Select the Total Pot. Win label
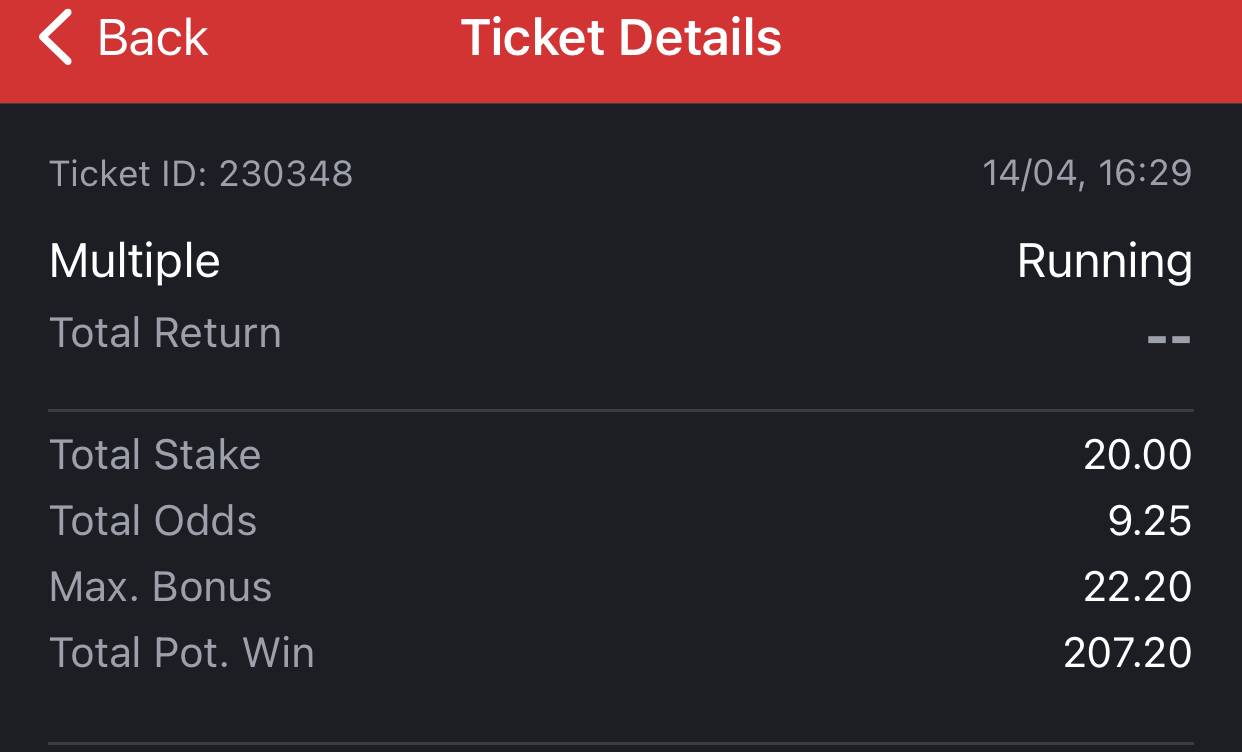This screenshot has height=752, width=1242. click(182, 653)
